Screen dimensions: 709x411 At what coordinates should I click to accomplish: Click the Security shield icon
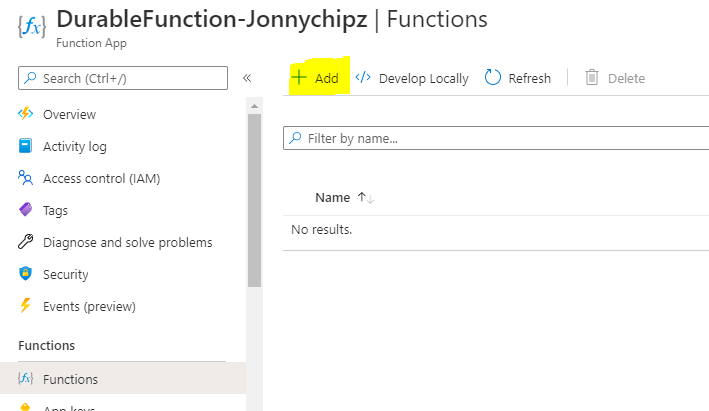point(26,274)
